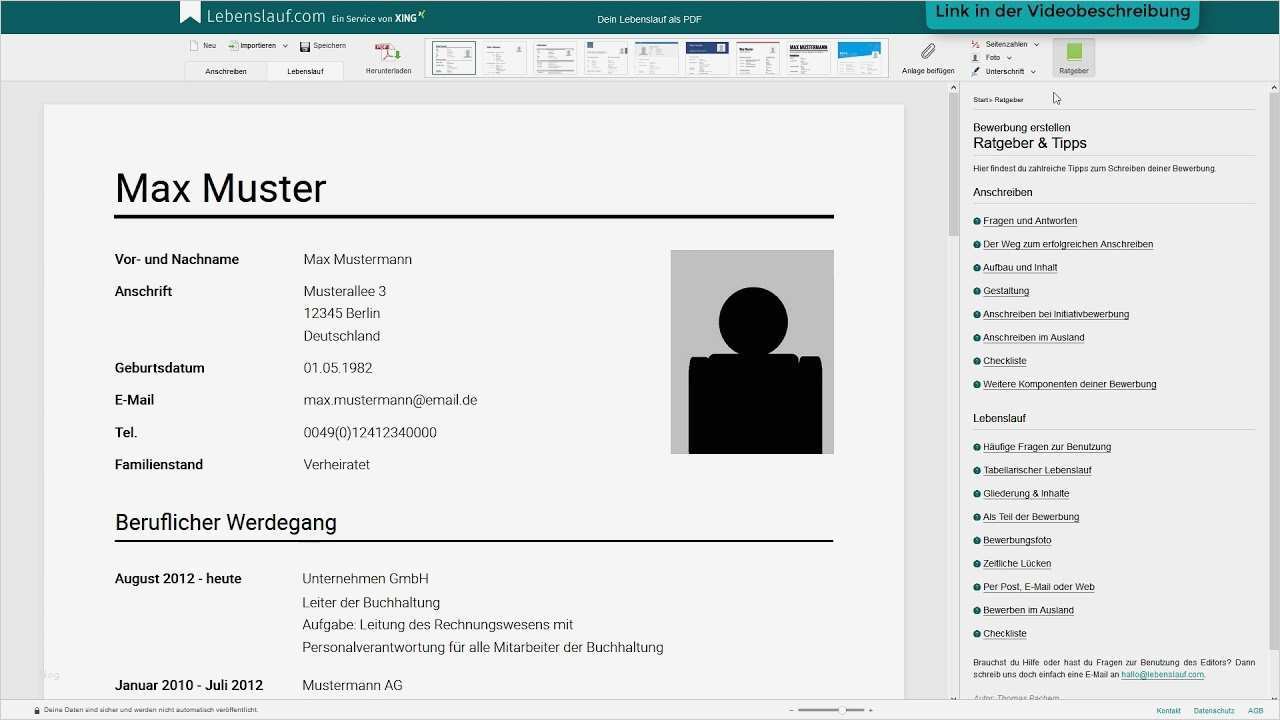Expand the Importieren dropdown arrow
This screenshot has width=1280, height=720.
click(285, 46)
